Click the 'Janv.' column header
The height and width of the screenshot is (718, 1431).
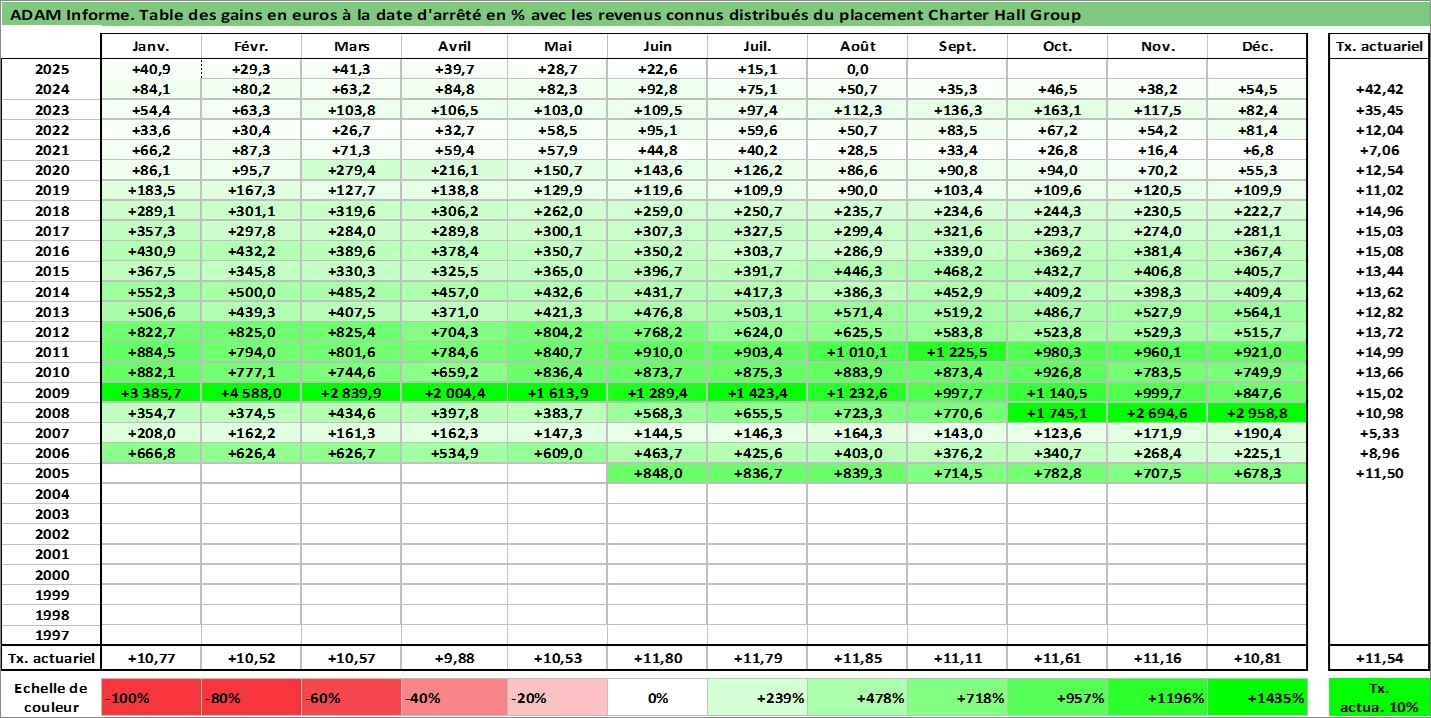point(152,47)
